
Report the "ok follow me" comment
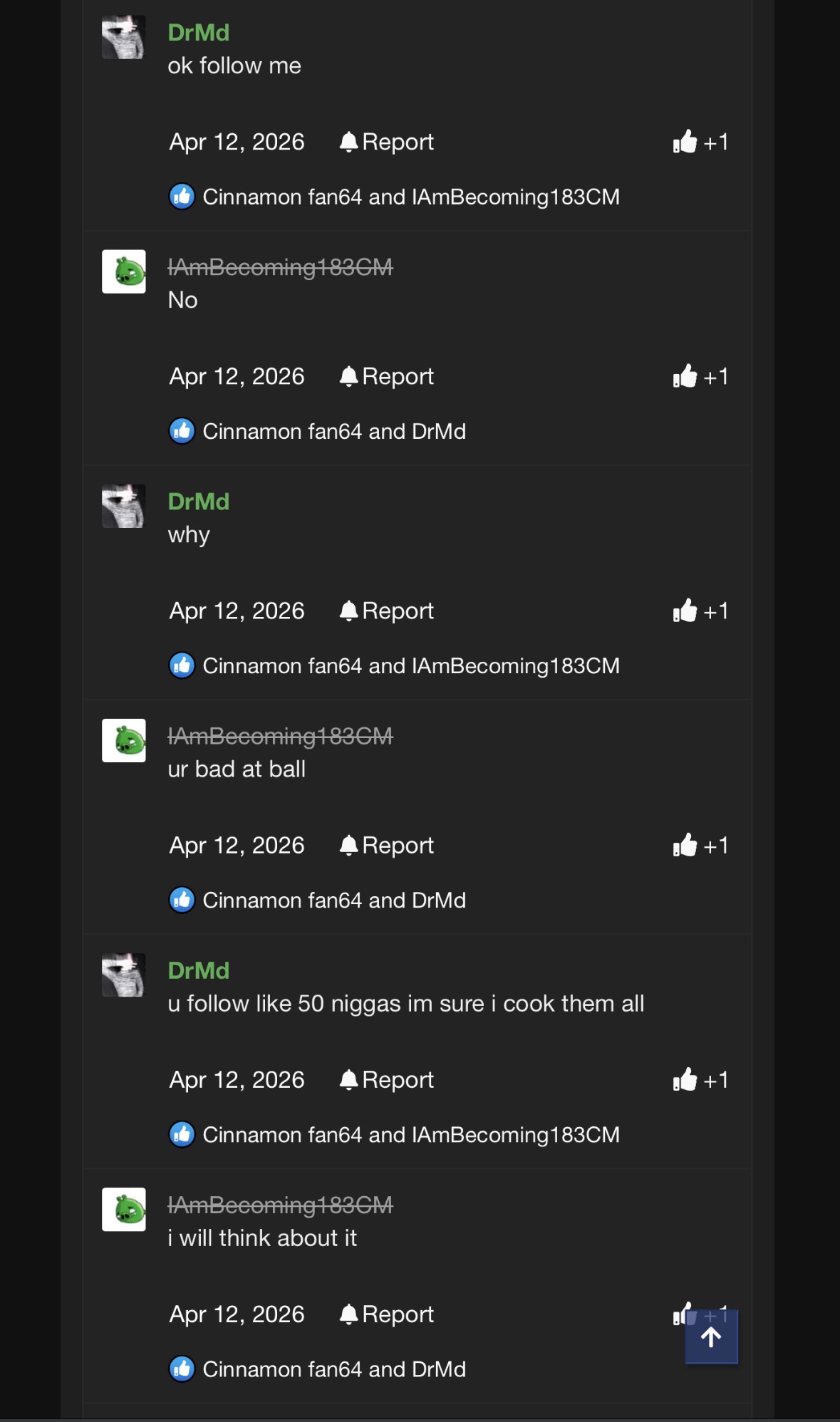pyautogui.click(x=387, y=142)
